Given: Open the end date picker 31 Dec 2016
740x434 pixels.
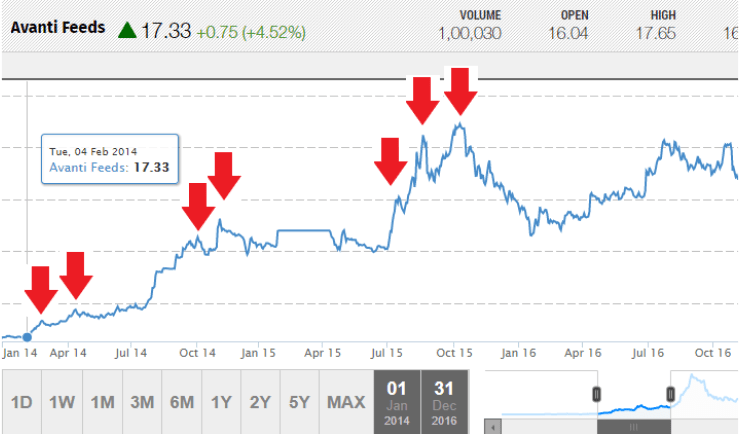Looking at the screenshot, I should coord(446,402).
